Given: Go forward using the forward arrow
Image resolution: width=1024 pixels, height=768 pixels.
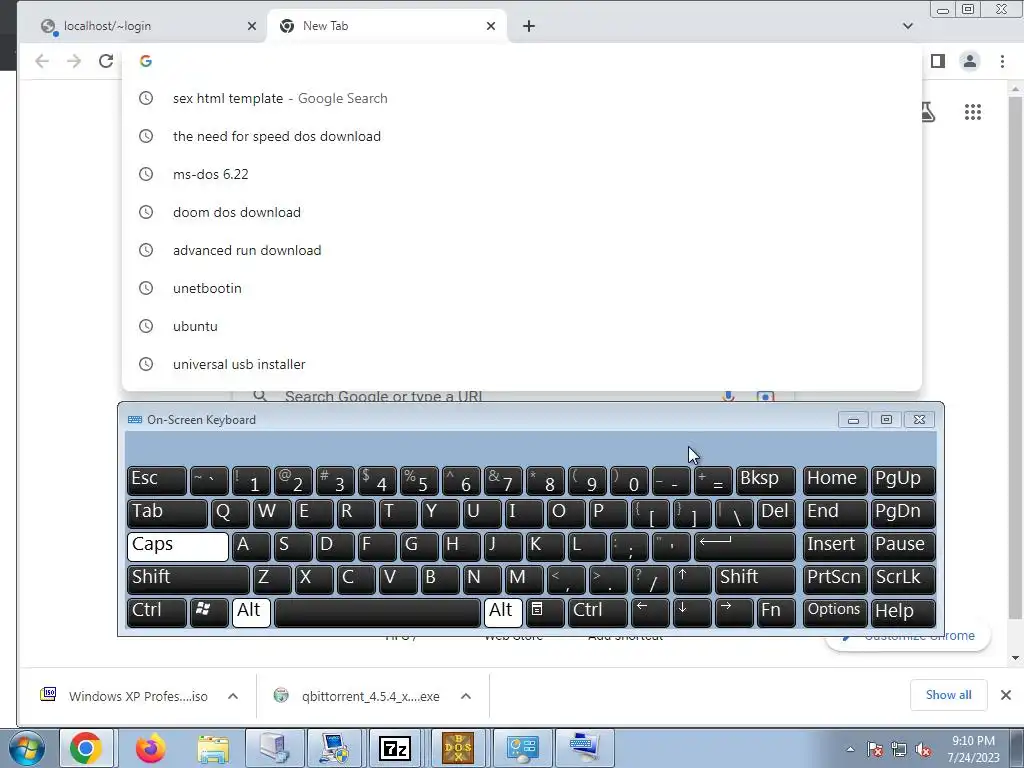Looking at the screenshot, I should (74, 61).
